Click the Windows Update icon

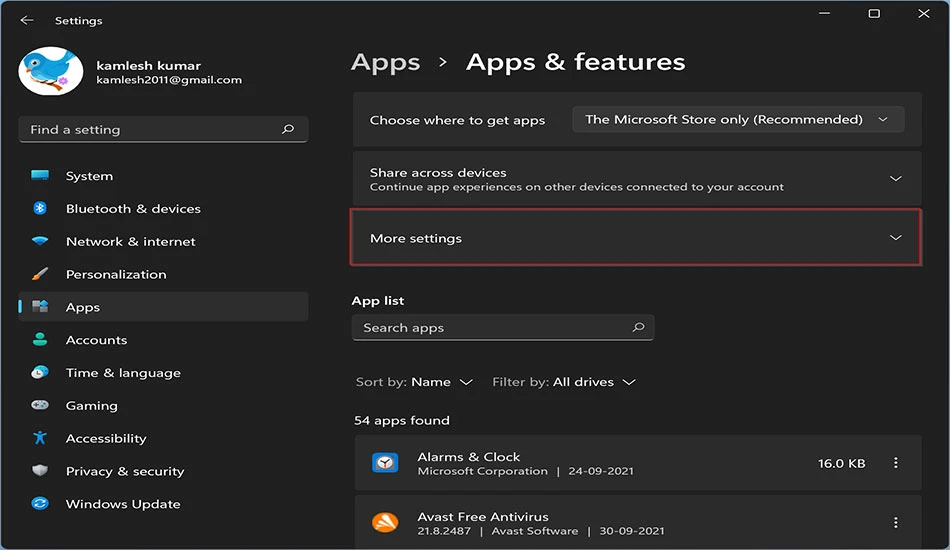(40, 503)
